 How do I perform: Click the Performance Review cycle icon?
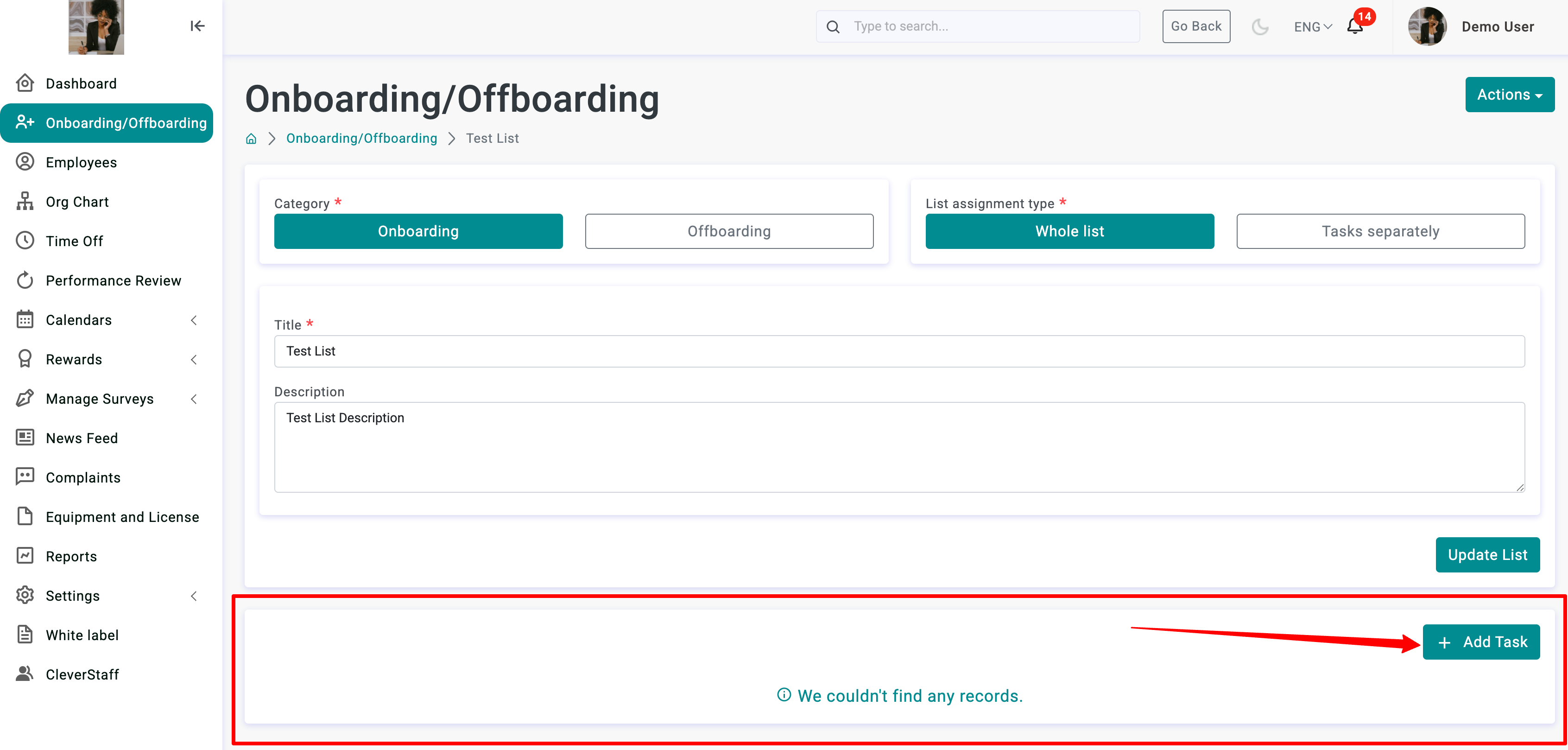pyautogui.click(x=25, y=280)
